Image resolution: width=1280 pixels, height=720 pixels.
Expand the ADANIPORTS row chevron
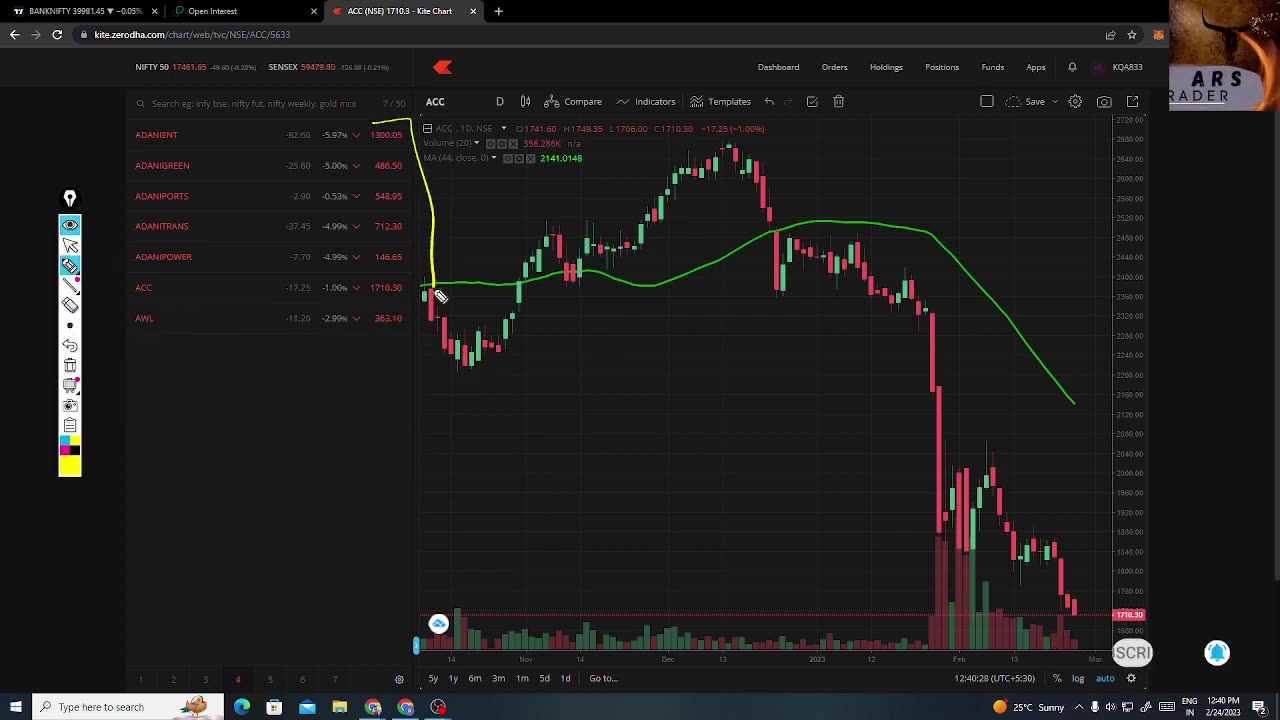point(356,196)
